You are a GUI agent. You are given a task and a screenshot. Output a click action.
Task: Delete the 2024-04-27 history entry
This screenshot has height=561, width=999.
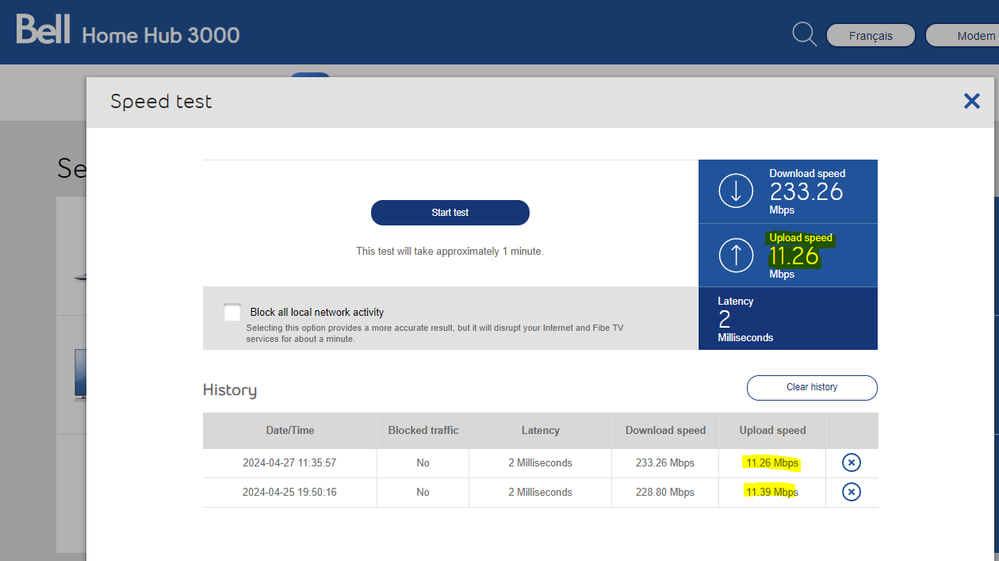click(x=851, y=462)
